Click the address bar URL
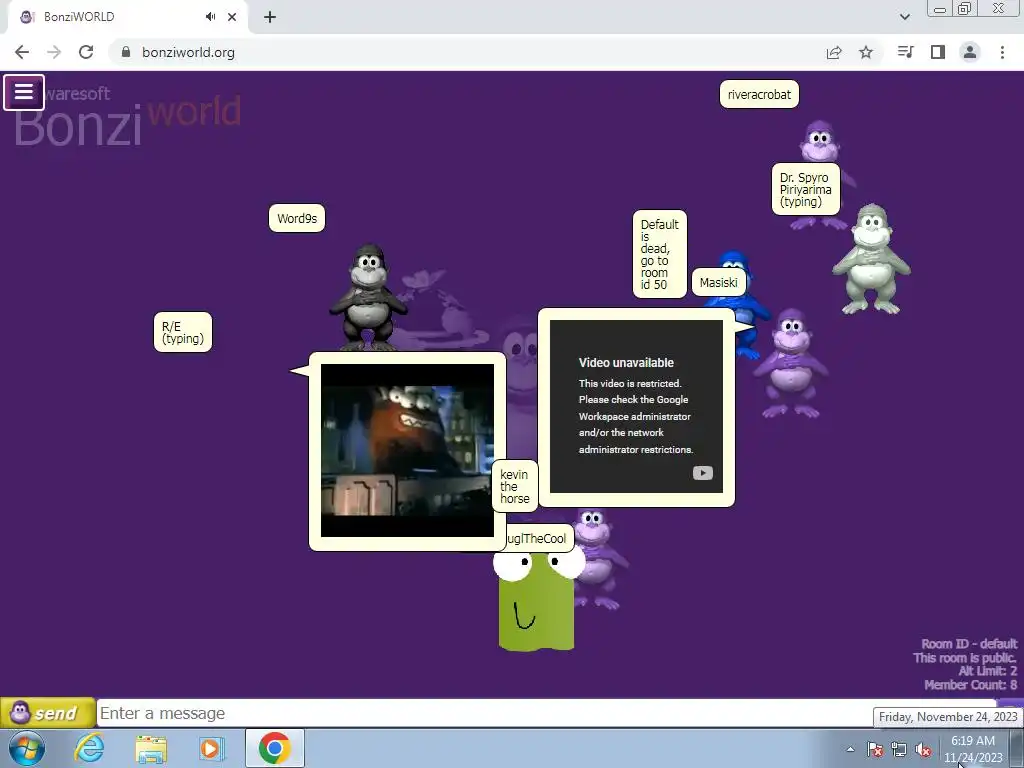The image size is (1024, 768). pyautogui.click(x=188, y=52)
